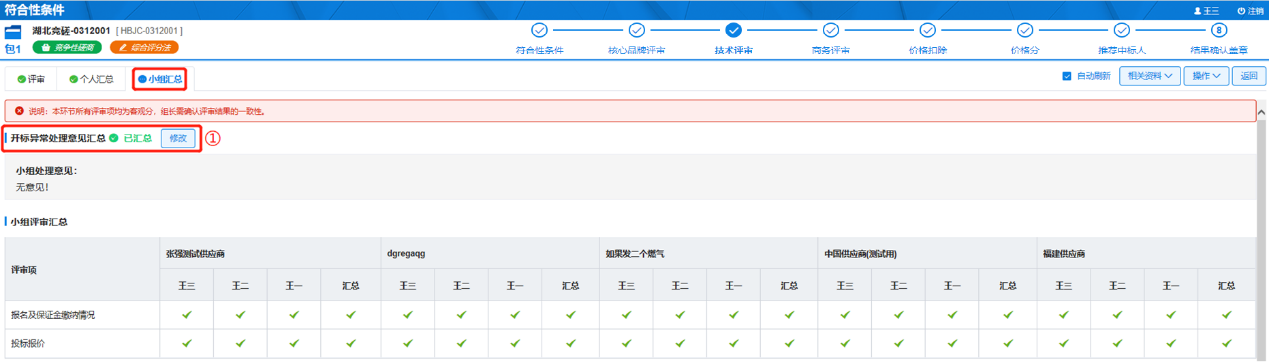Click the 价格扣除 step circle icon
The height and width of the screenshot is (364, 1269).
927,31
